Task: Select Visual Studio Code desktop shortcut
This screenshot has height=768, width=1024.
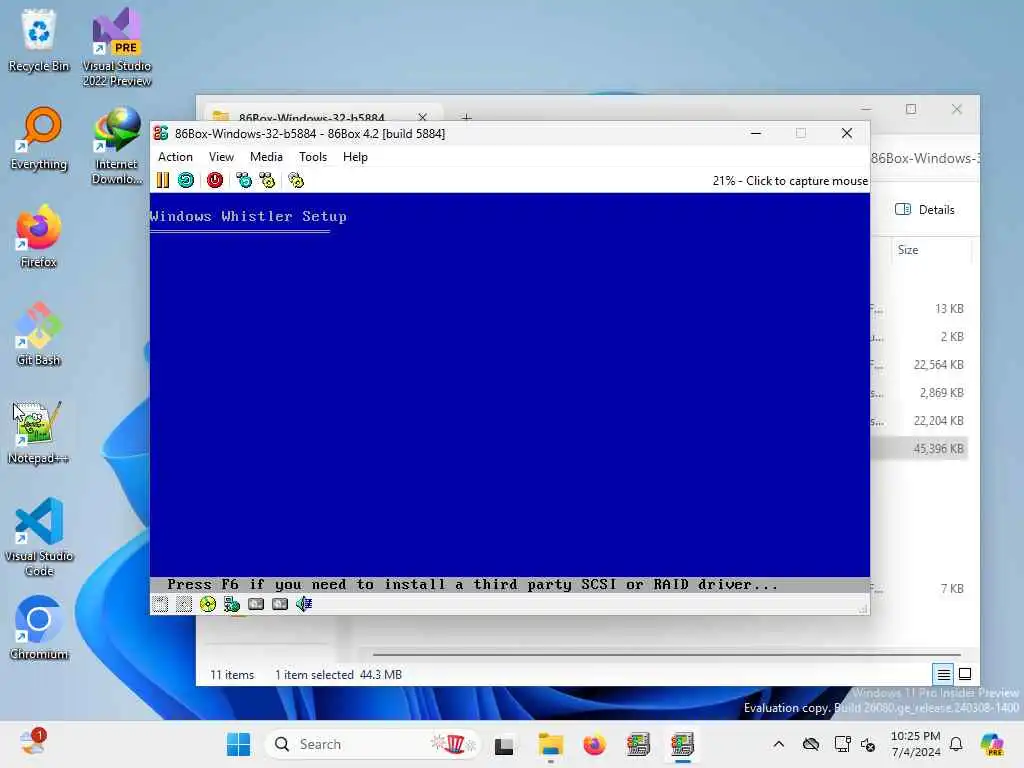Action: click(39, 537)
